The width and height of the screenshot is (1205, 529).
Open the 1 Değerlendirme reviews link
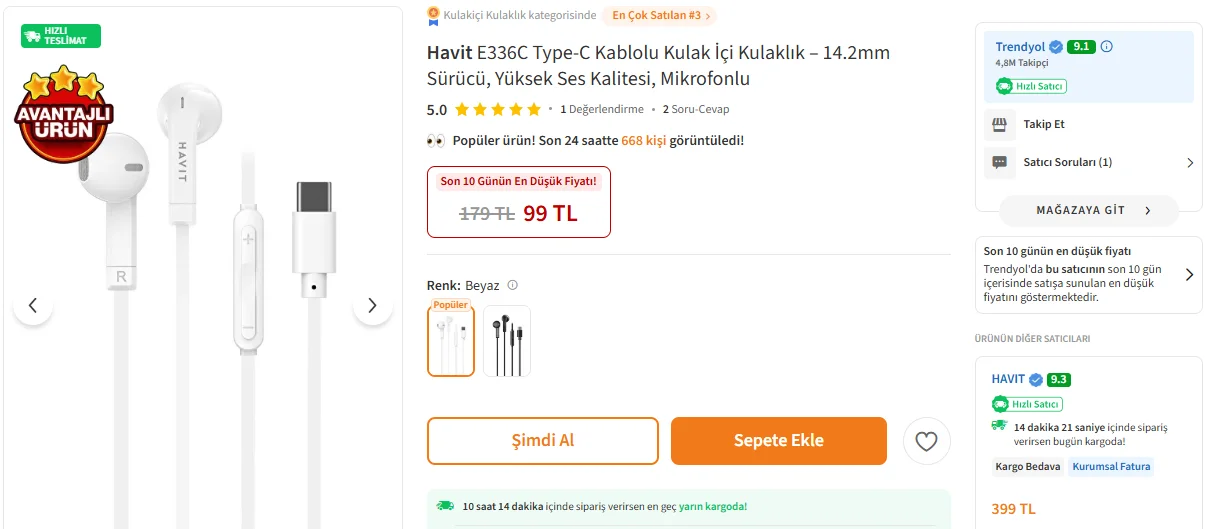[x=601, y=110]
